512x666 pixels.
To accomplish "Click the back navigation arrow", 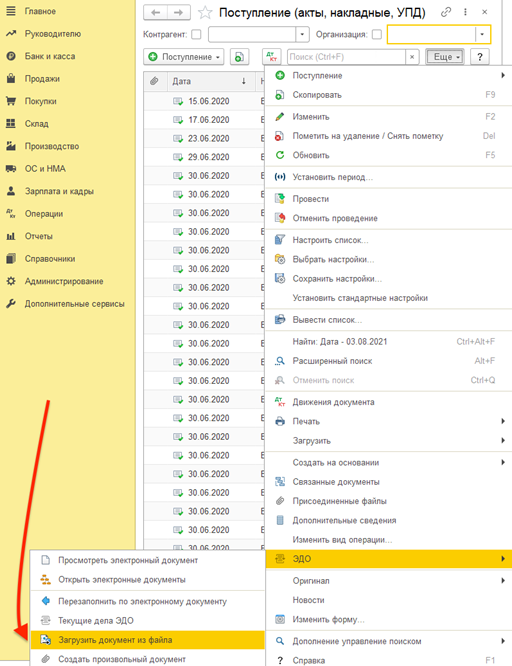I will click(156, 13).
